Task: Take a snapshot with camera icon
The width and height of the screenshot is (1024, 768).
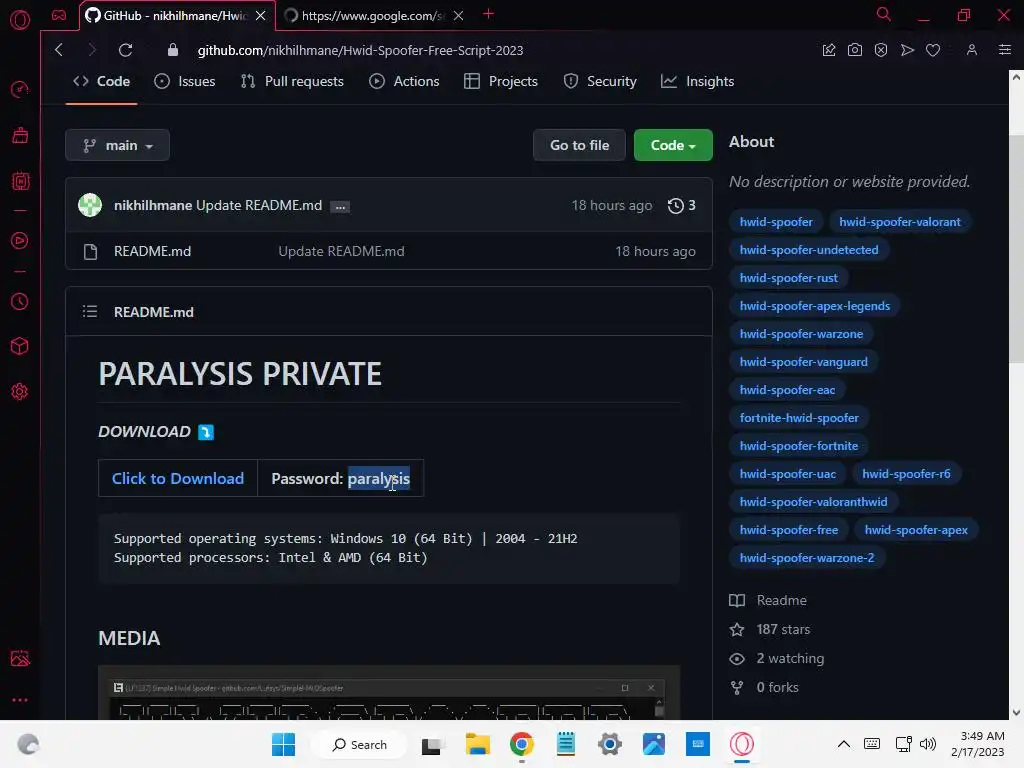Action: tap(855, 50)
